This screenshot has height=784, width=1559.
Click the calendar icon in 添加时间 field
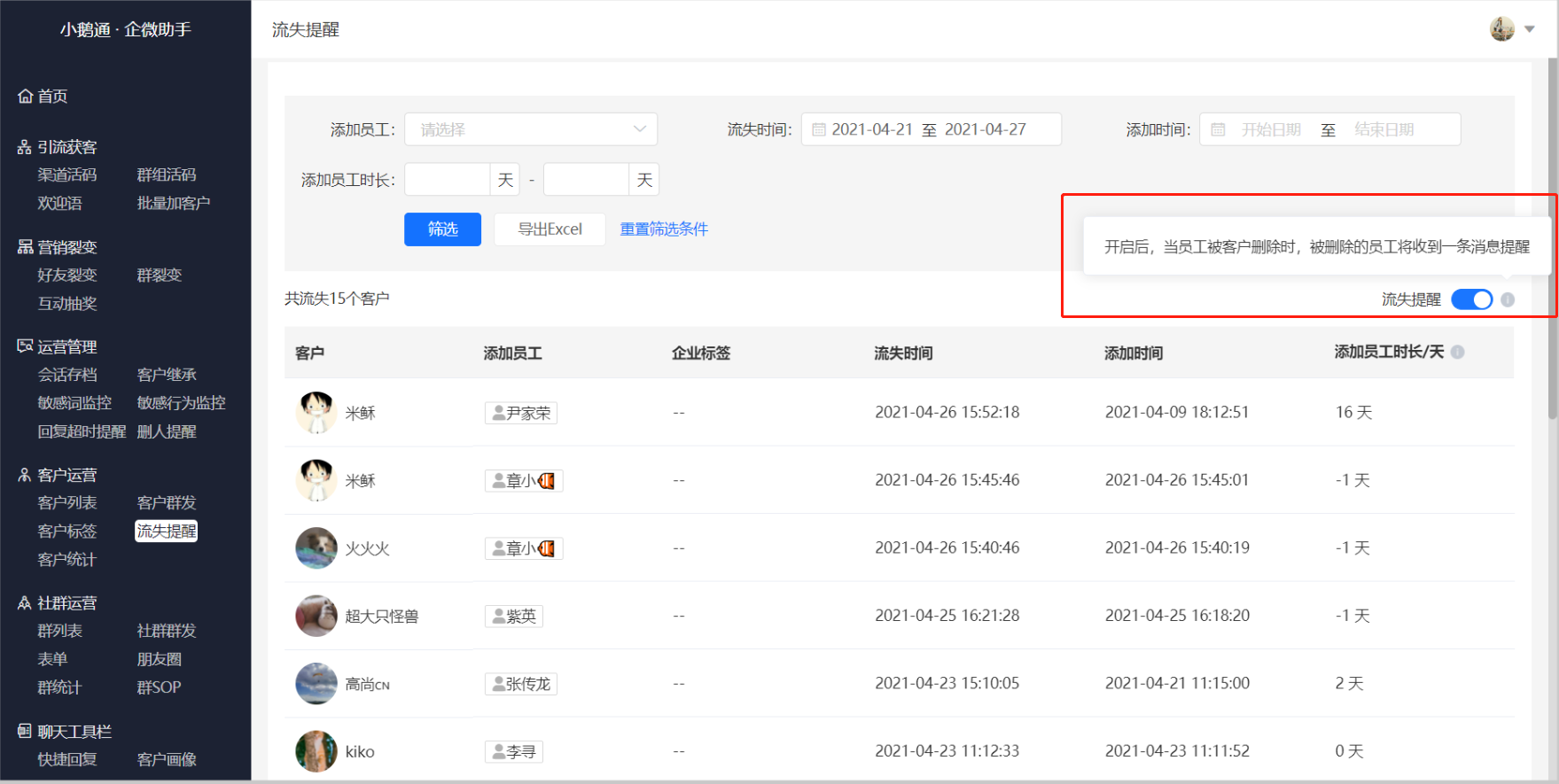(x=1218, y=129)
